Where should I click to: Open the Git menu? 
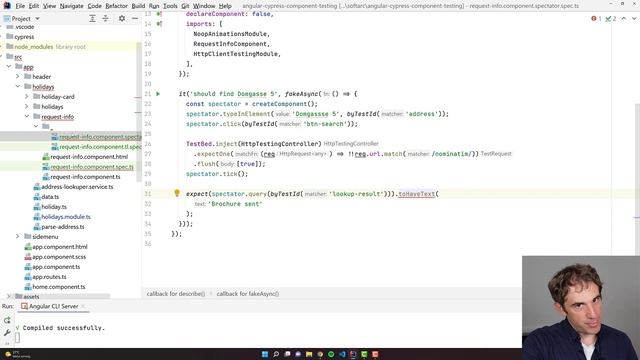[185, 6]
